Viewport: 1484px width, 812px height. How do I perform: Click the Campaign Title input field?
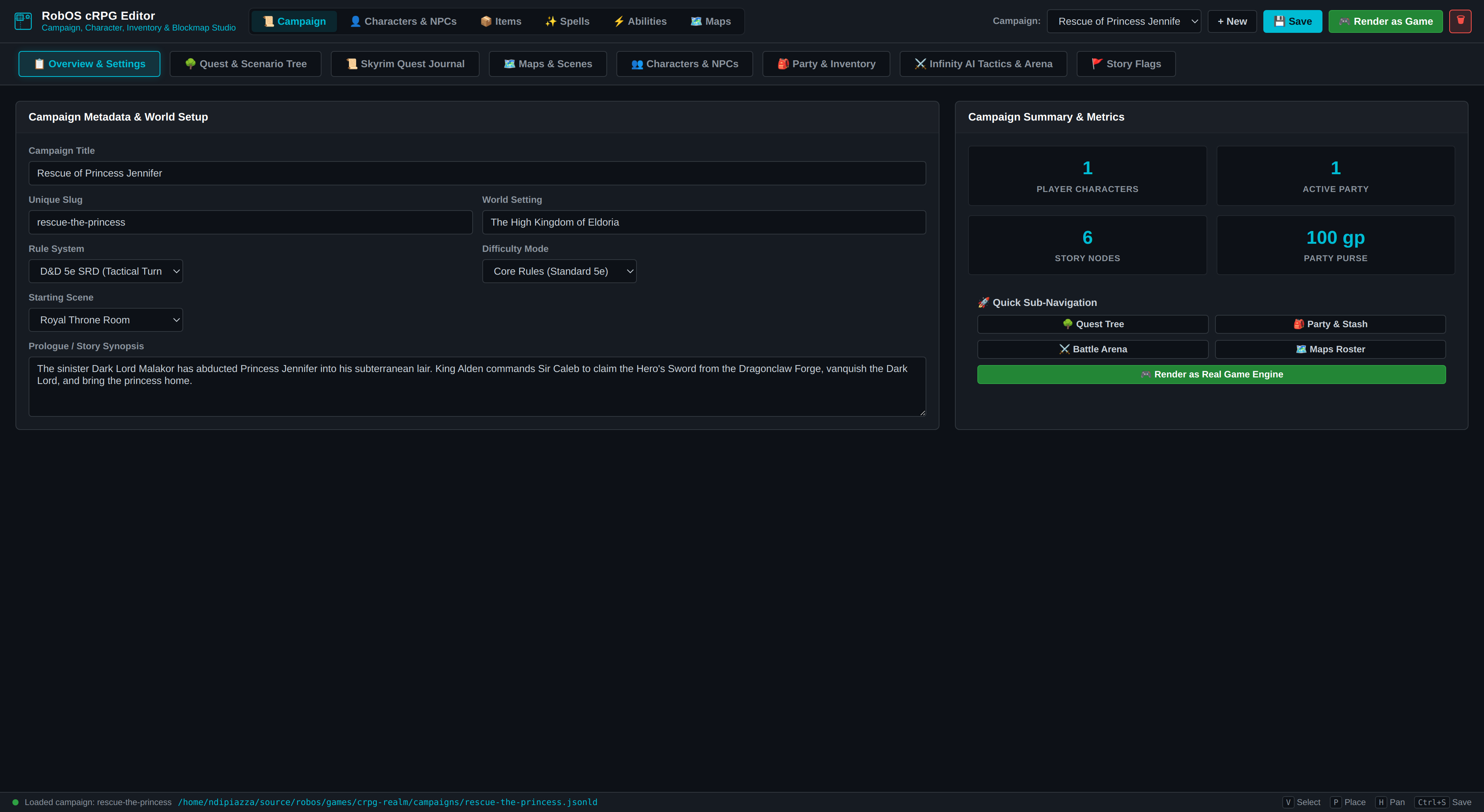[x=477, y=173]
